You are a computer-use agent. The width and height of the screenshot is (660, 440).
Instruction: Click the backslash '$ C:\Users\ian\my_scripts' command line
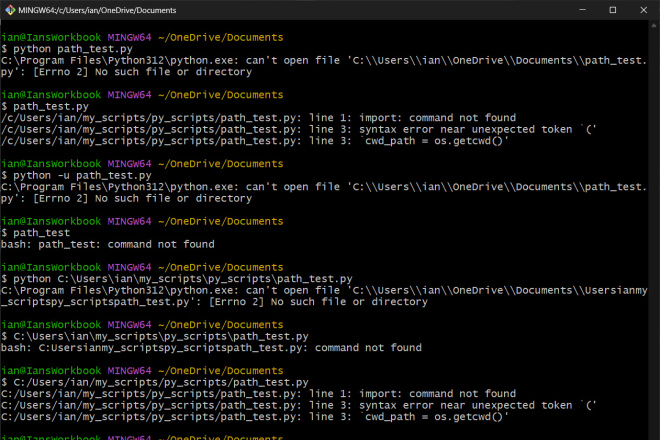click(x=155, y=336)
